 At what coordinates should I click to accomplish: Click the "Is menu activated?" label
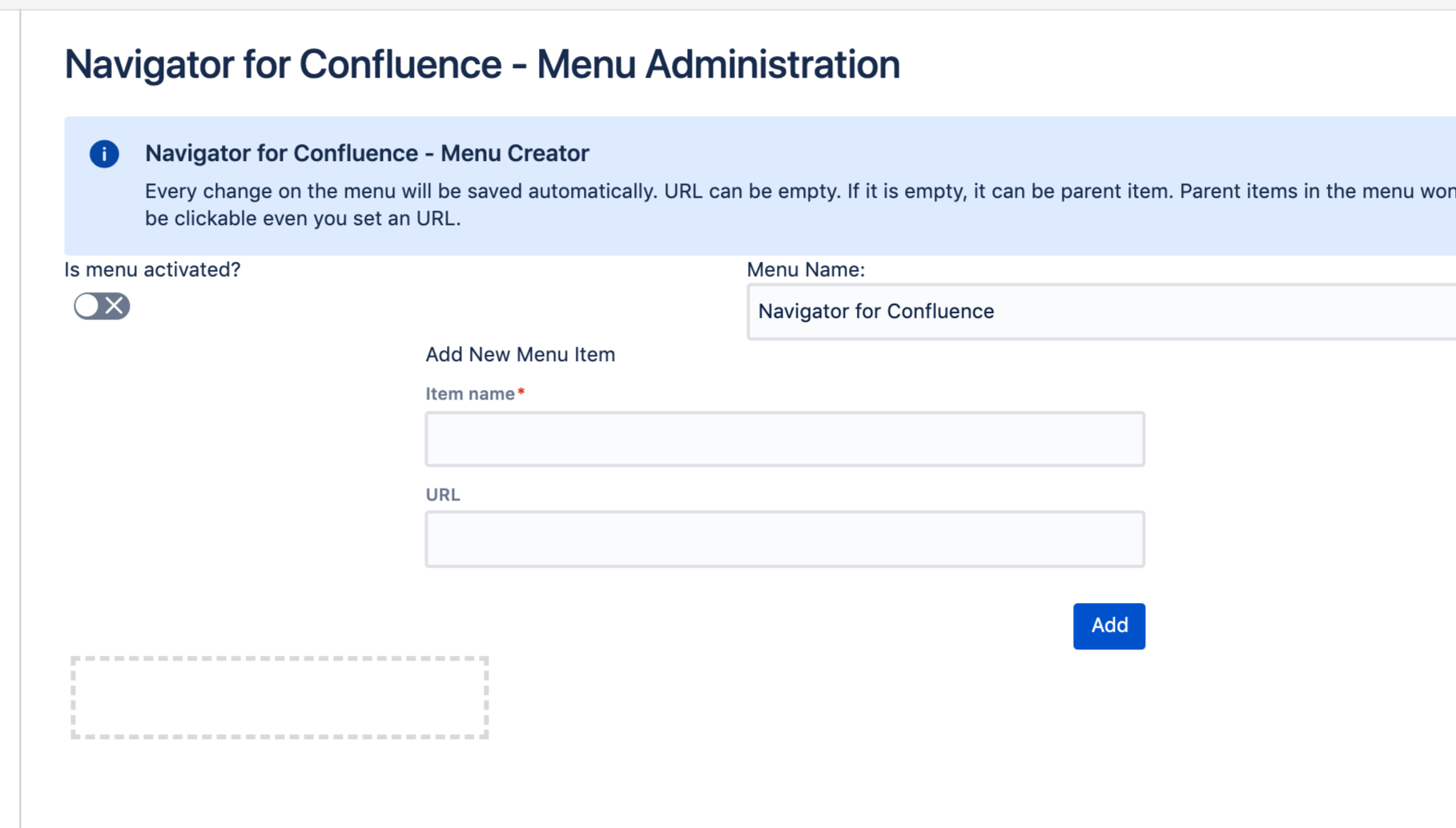pyautogui.click(x=152, y=270)
